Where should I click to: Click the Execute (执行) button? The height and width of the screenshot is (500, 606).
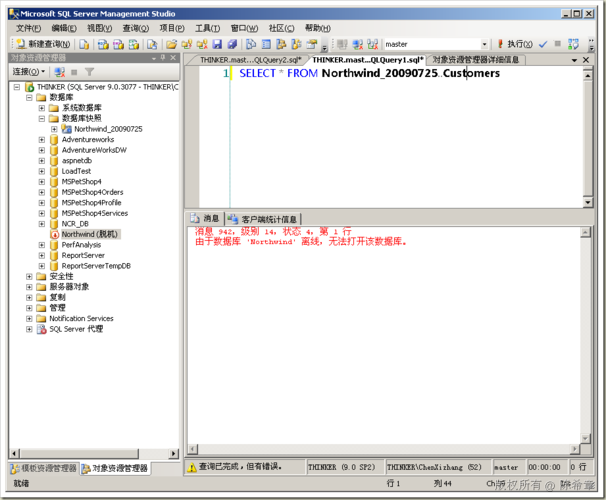(515, 44)
